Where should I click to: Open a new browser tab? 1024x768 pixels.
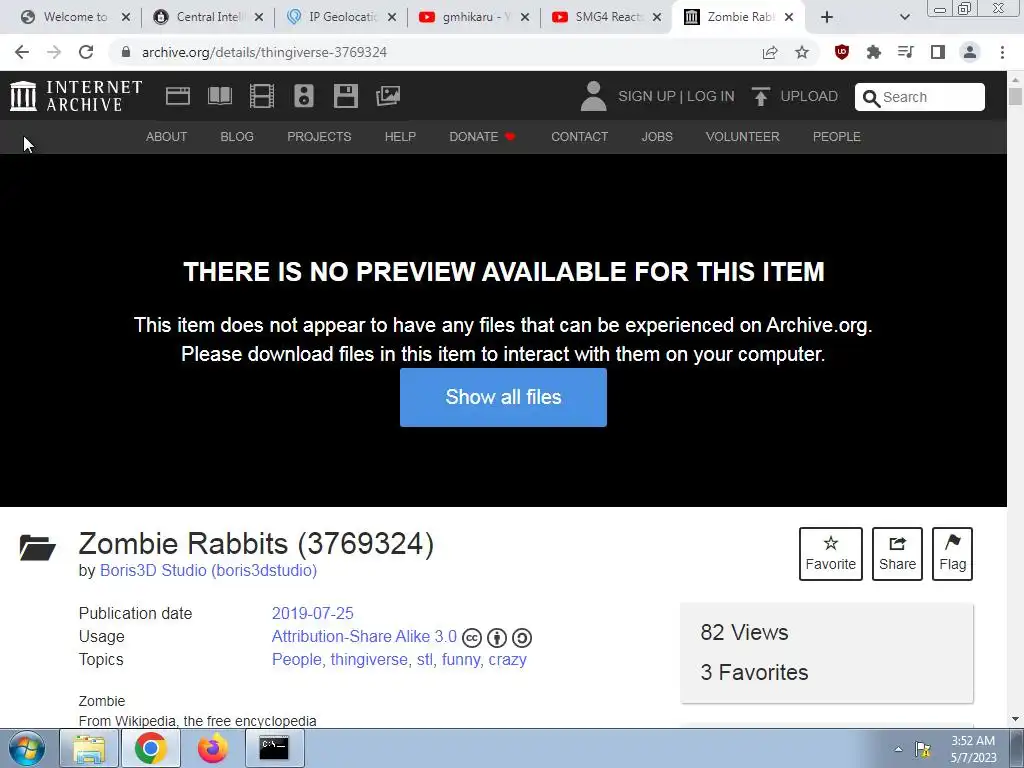click(827, 17)
